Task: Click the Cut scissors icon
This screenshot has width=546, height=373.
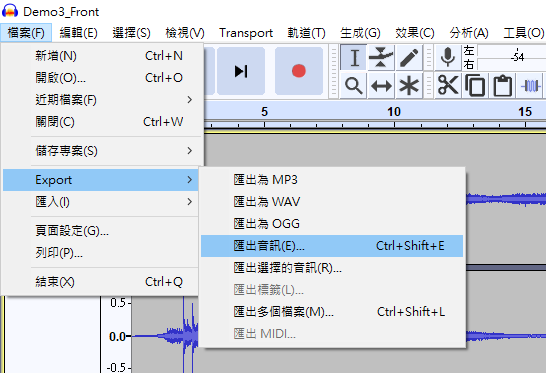Action: (x=448, y=85)
